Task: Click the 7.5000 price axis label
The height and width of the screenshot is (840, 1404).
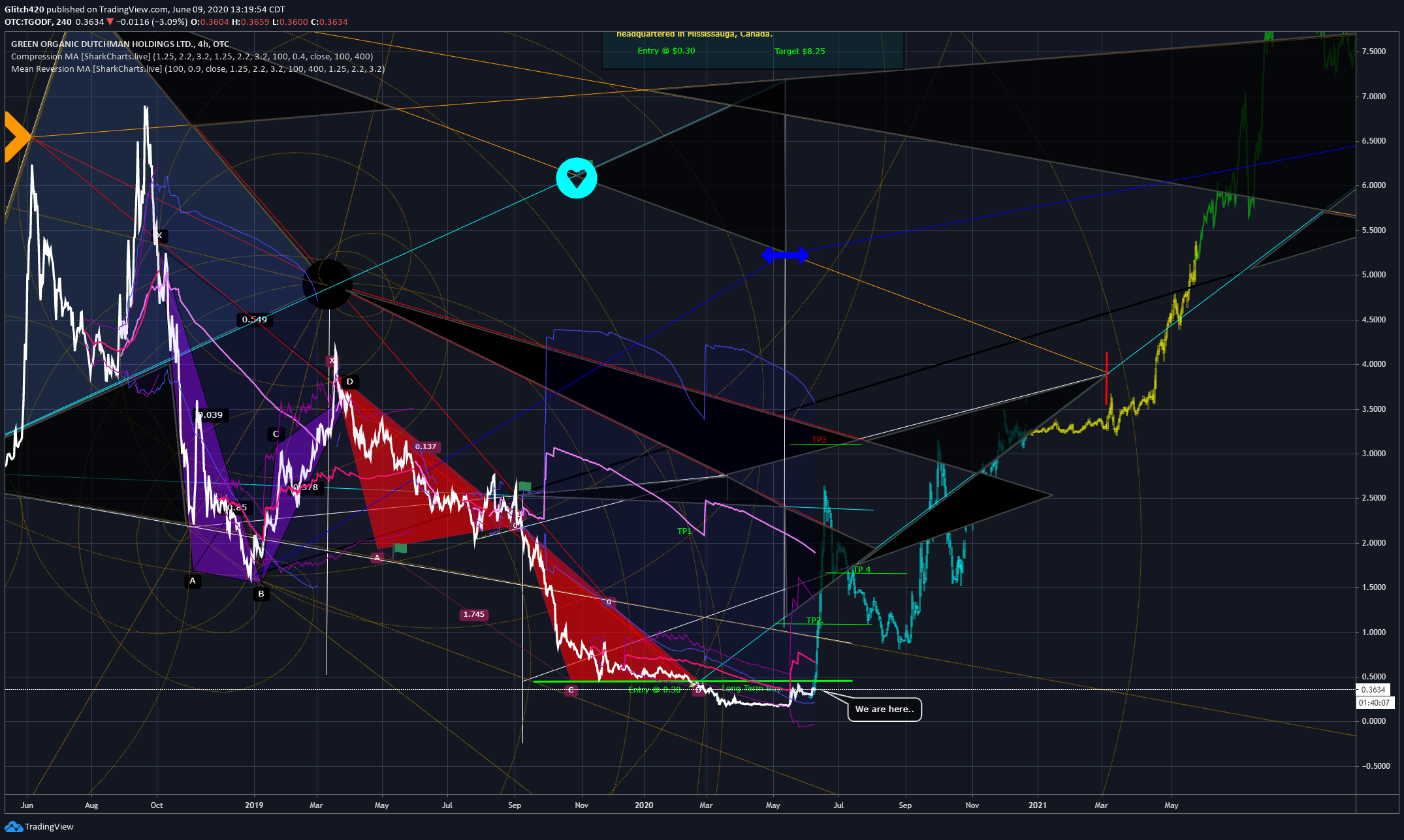Action: 1373,52
